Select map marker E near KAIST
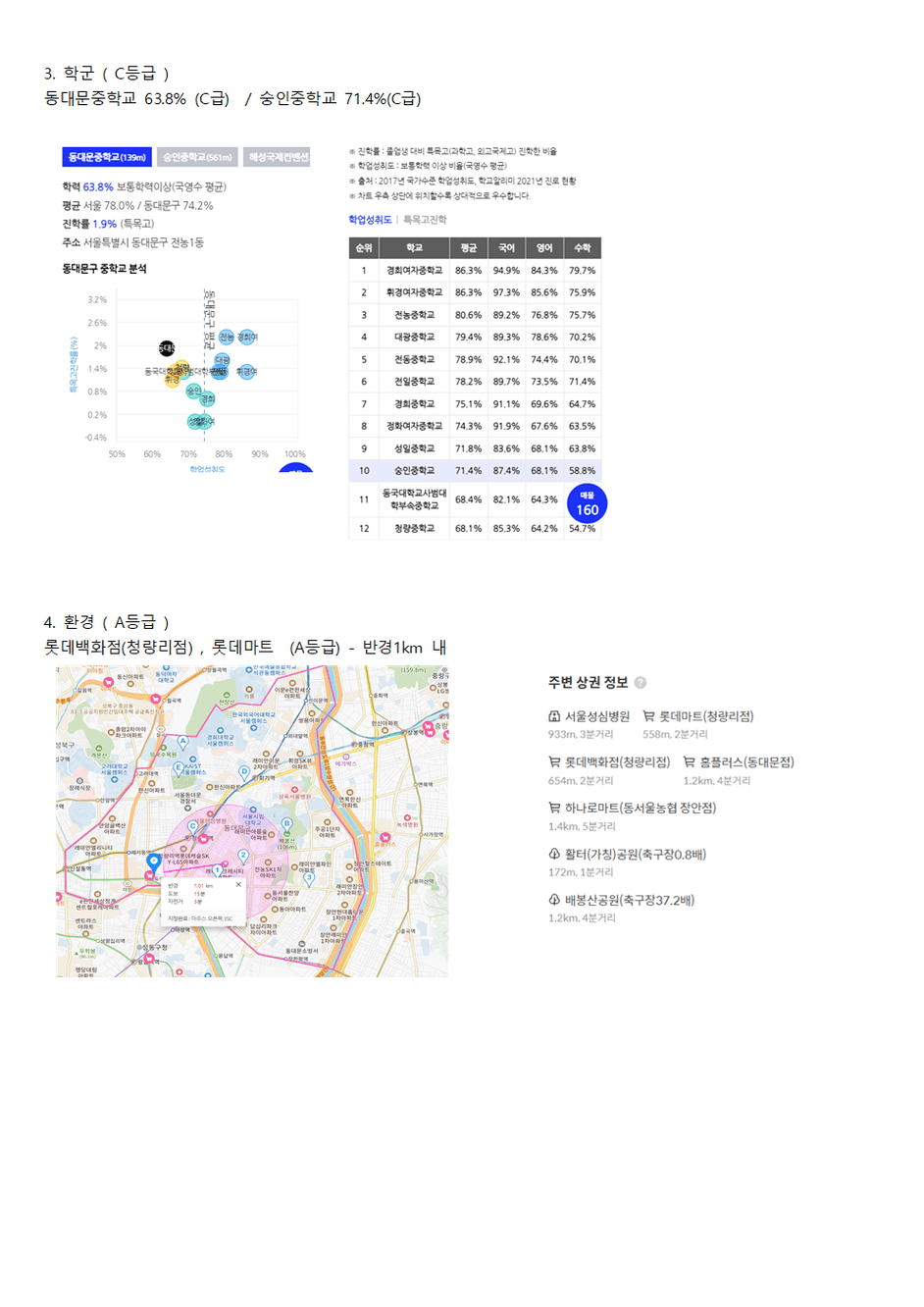The image size is (924, 1307). tap(179, 767)
